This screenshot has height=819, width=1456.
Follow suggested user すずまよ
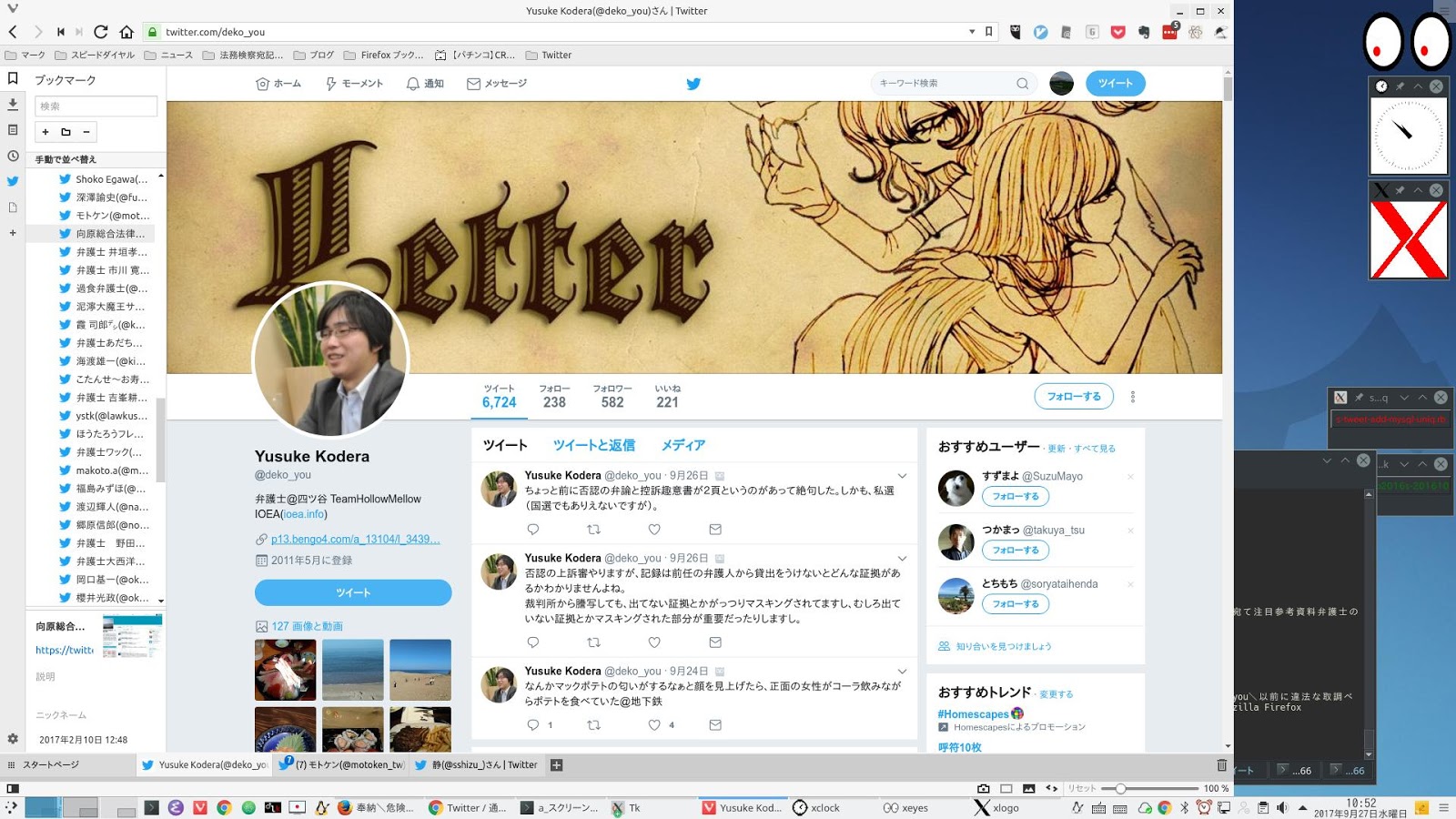click(1016, 497)
